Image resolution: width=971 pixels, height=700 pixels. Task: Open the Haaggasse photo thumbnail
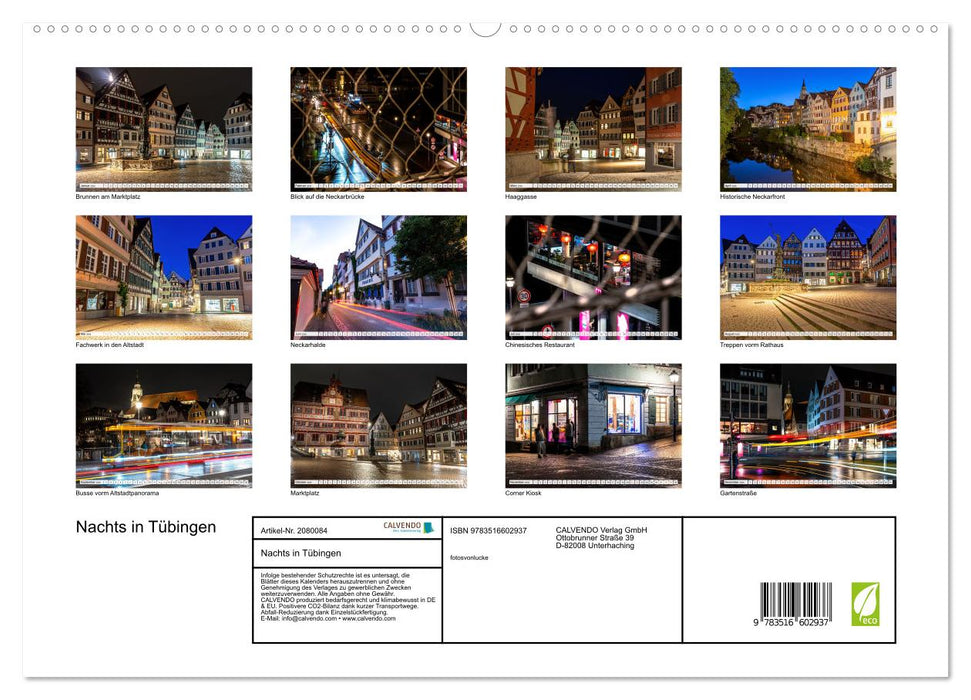(593, 129)
